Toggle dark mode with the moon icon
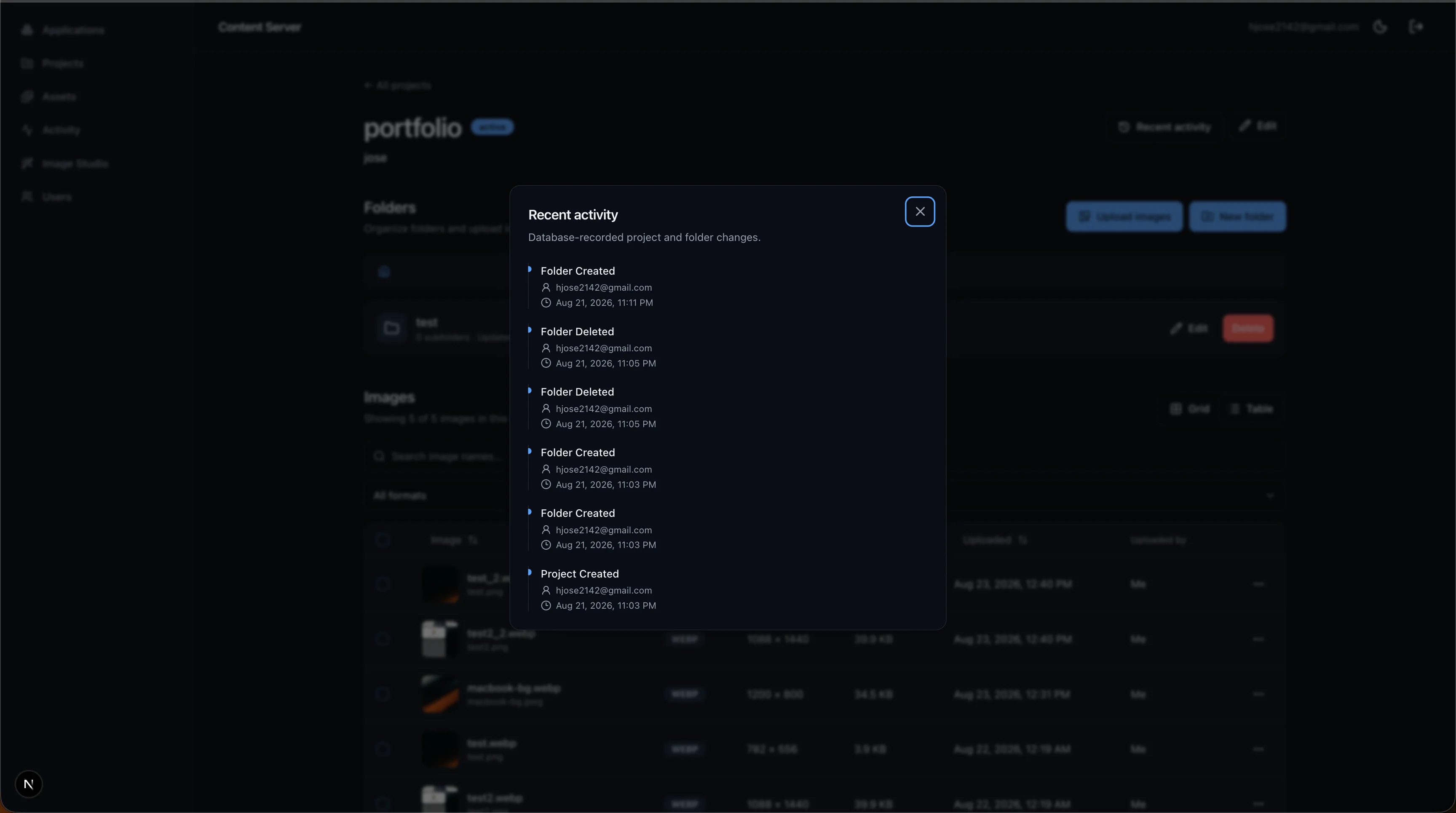 (1380, 27)
